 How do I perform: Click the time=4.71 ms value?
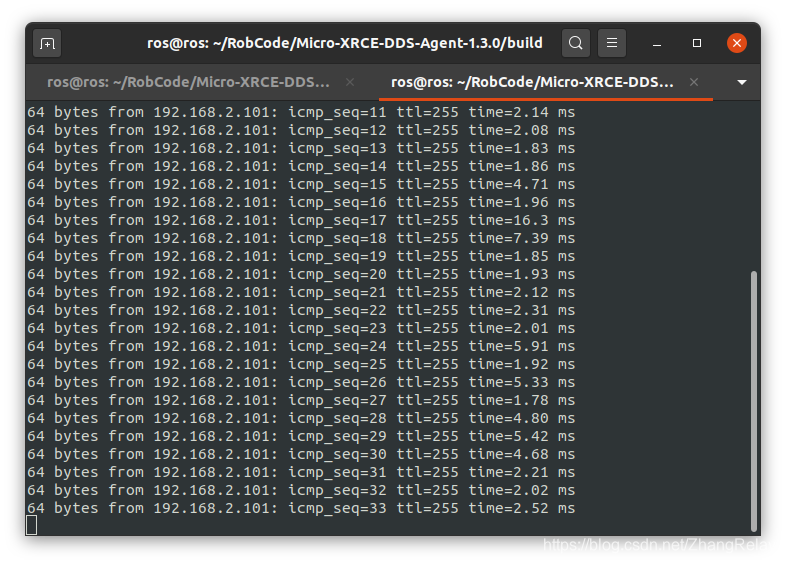coord(522,184)
